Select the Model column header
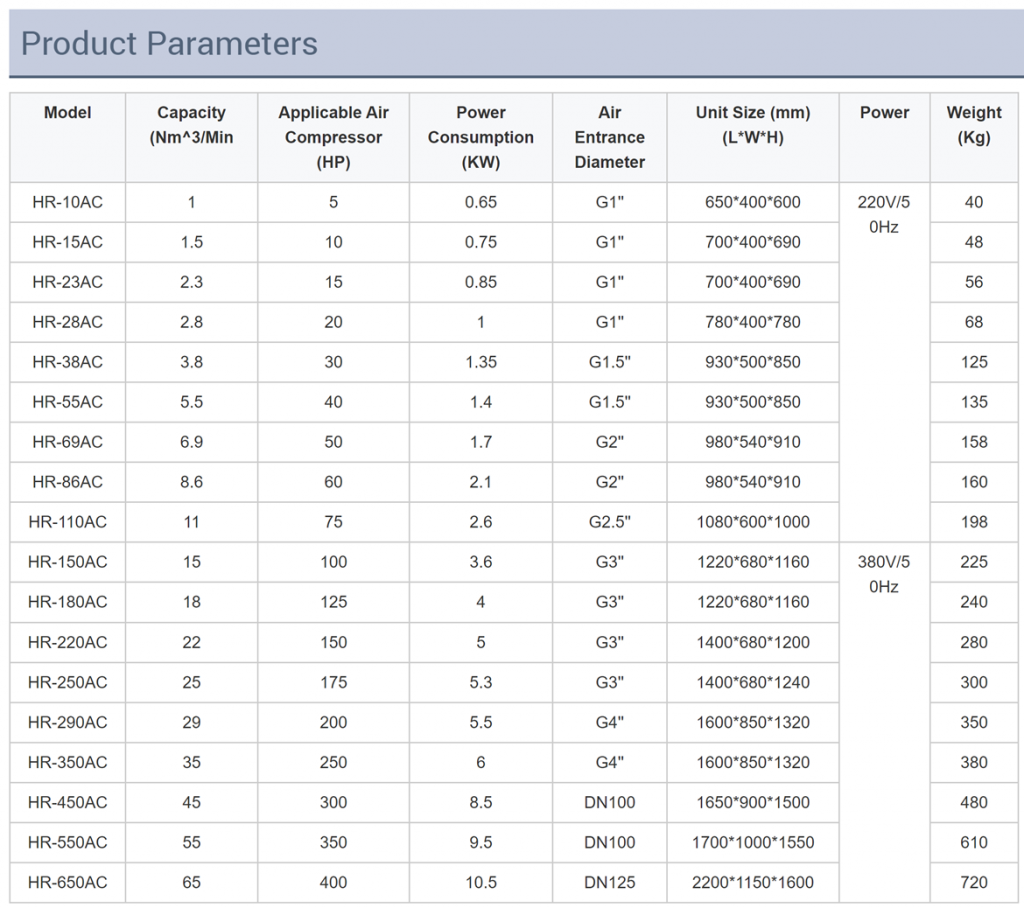Viewport: 1024px width, 908px height. [x=67, y=113]
